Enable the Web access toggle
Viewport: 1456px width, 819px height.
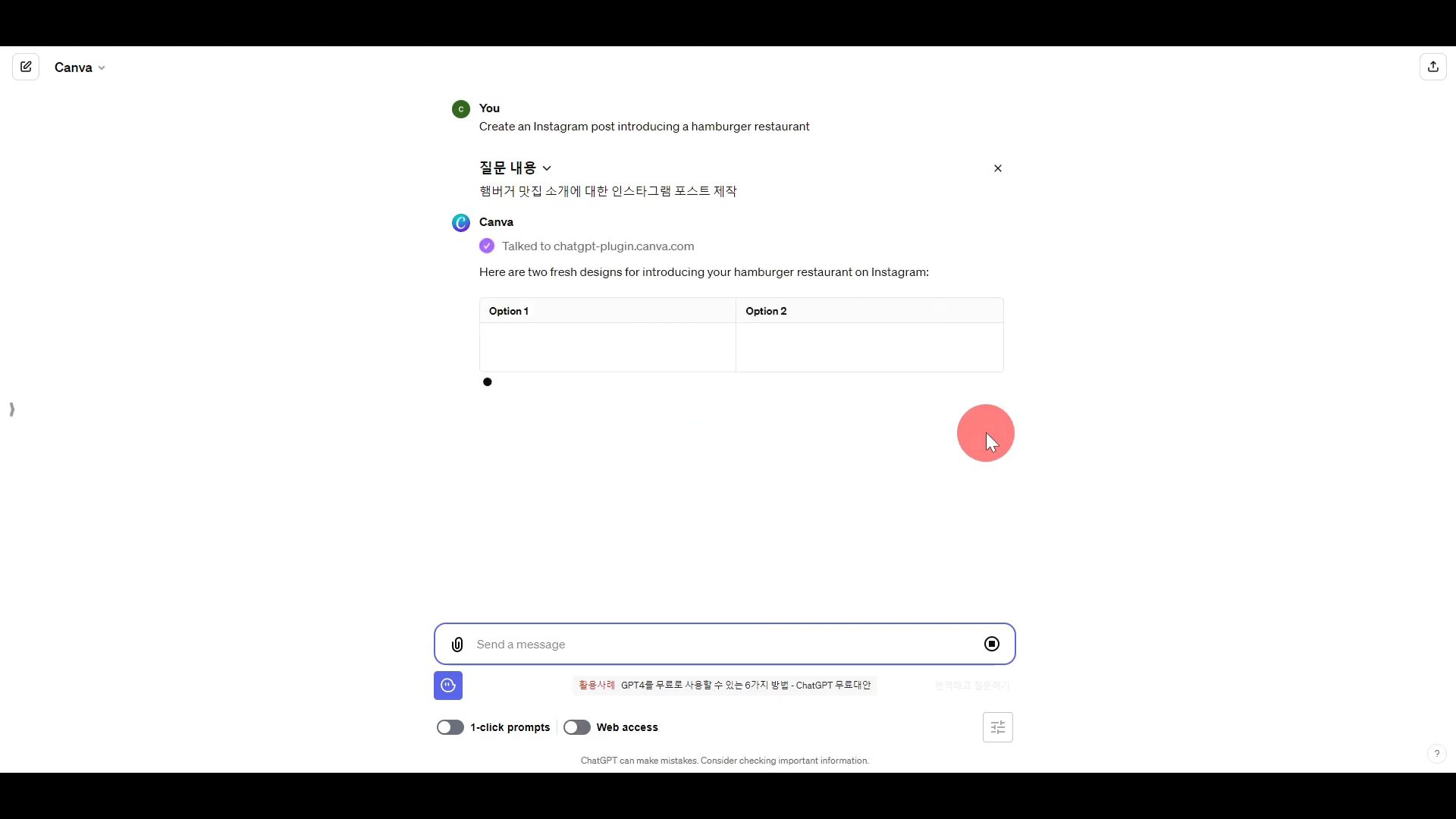(x=577, y=727)
